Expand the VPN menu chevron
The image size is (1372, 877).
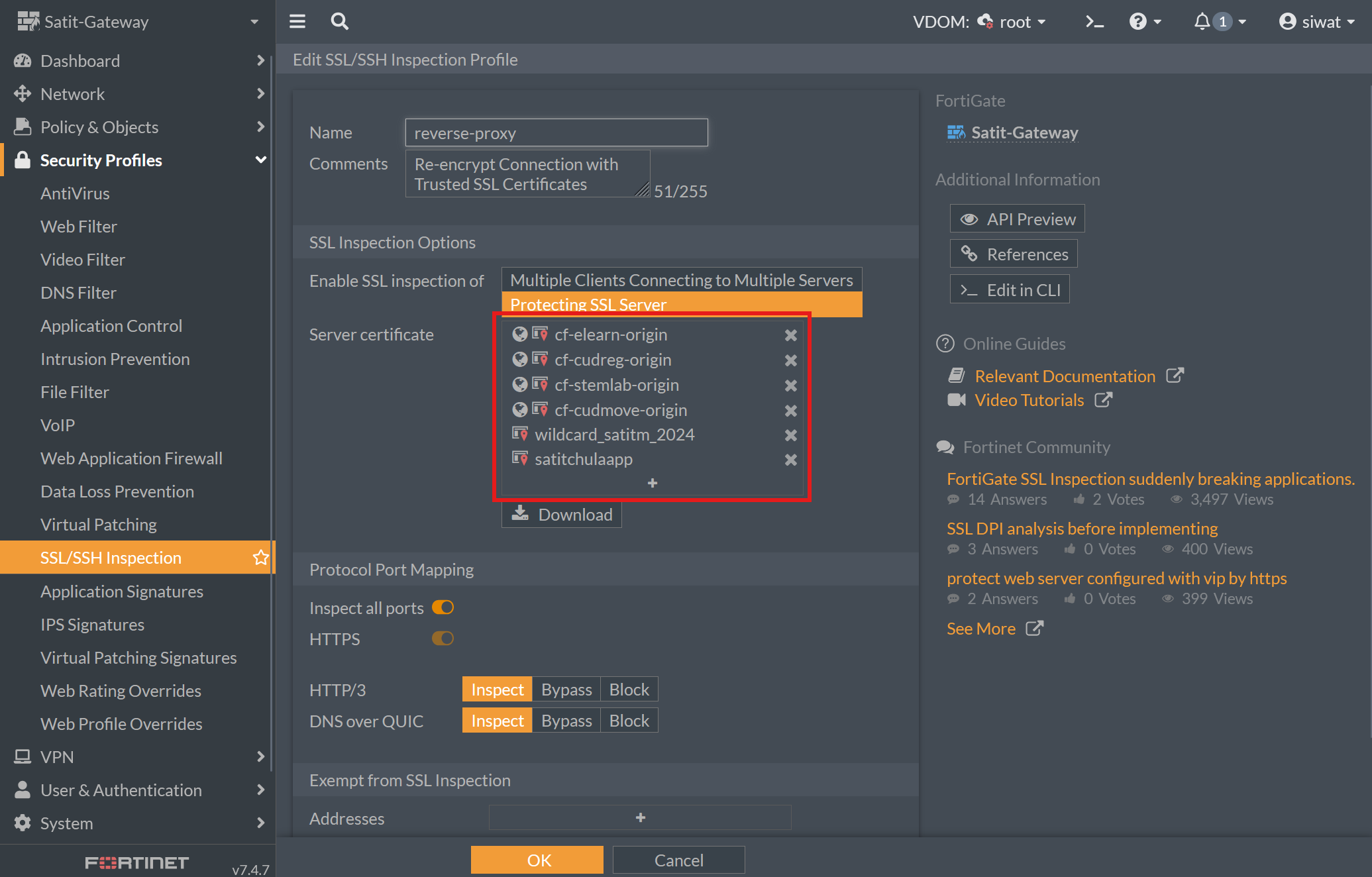click(x=260, y=756)
